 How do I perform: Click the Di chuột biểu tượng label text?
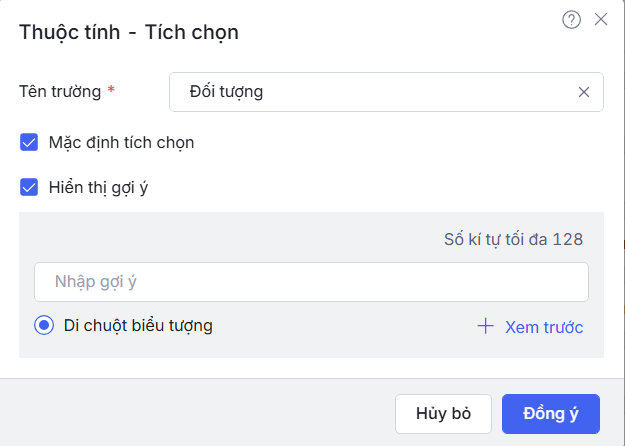(x=138, y=325)
